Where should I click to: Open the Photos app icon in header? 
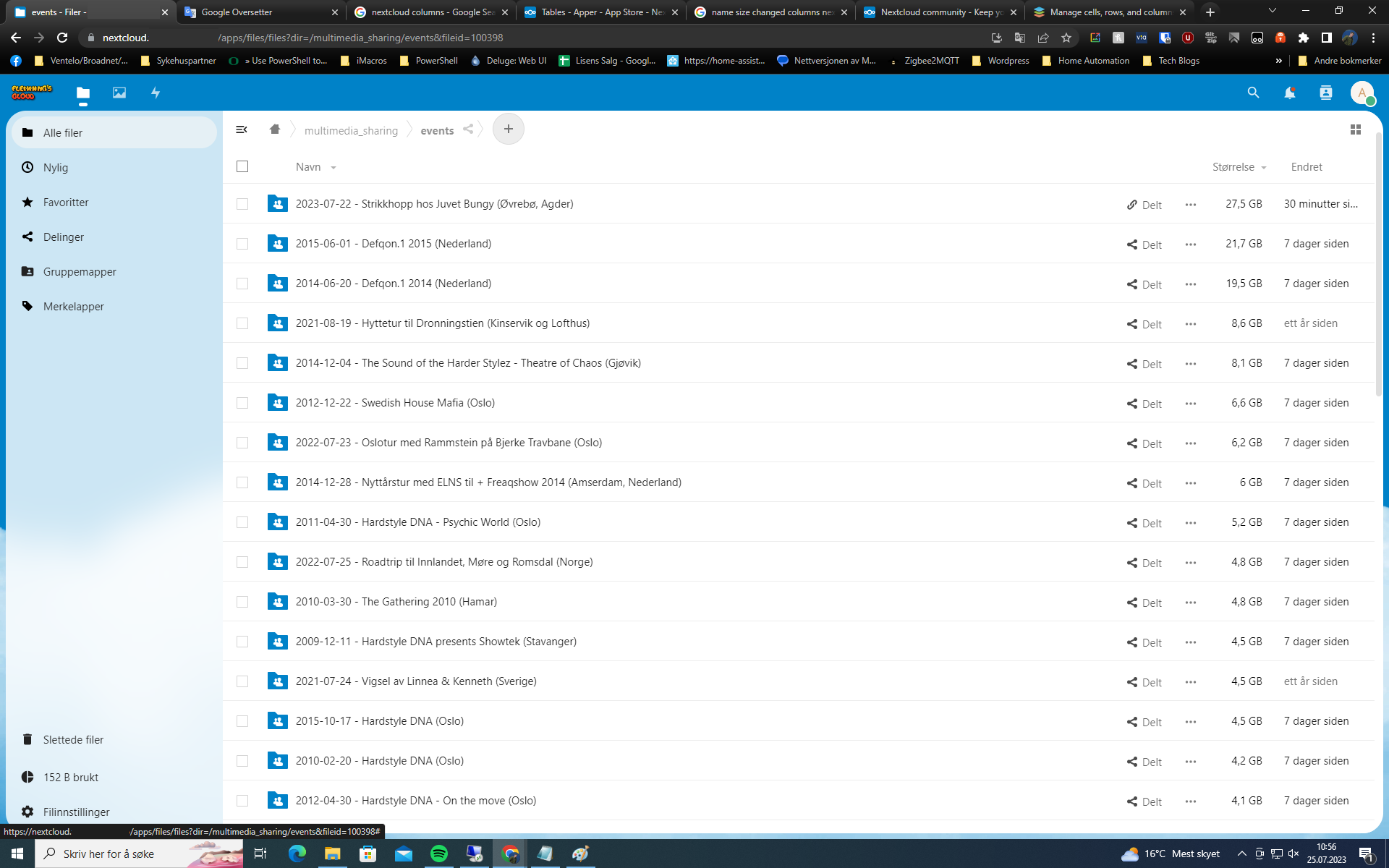click(x=119, y=93)
